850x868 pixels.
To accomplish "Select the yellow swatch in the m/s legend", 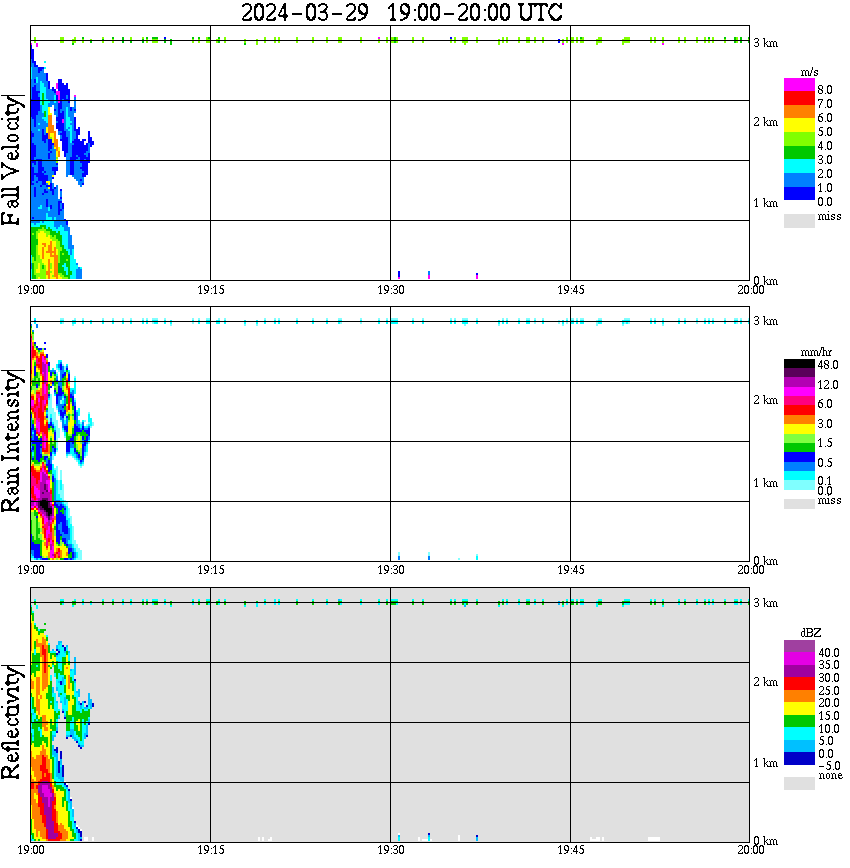I will [799, 125].
